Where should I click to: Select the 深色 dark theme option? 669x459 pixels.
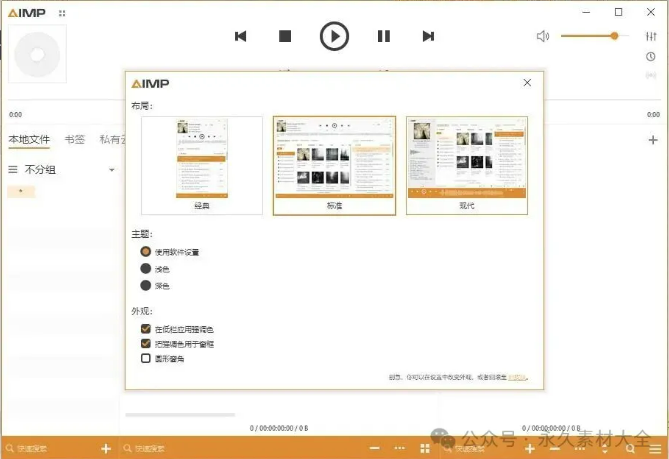click(x=146, y=286)
